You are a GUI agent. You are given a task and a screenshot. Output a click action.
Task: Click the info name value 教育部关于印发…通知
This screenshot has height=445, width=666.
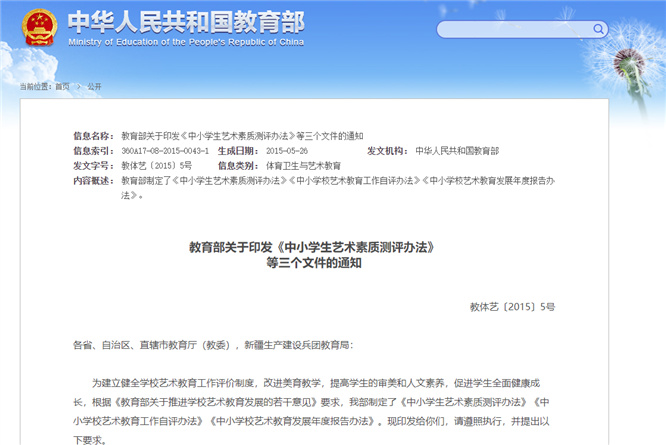tap(242, 136)
